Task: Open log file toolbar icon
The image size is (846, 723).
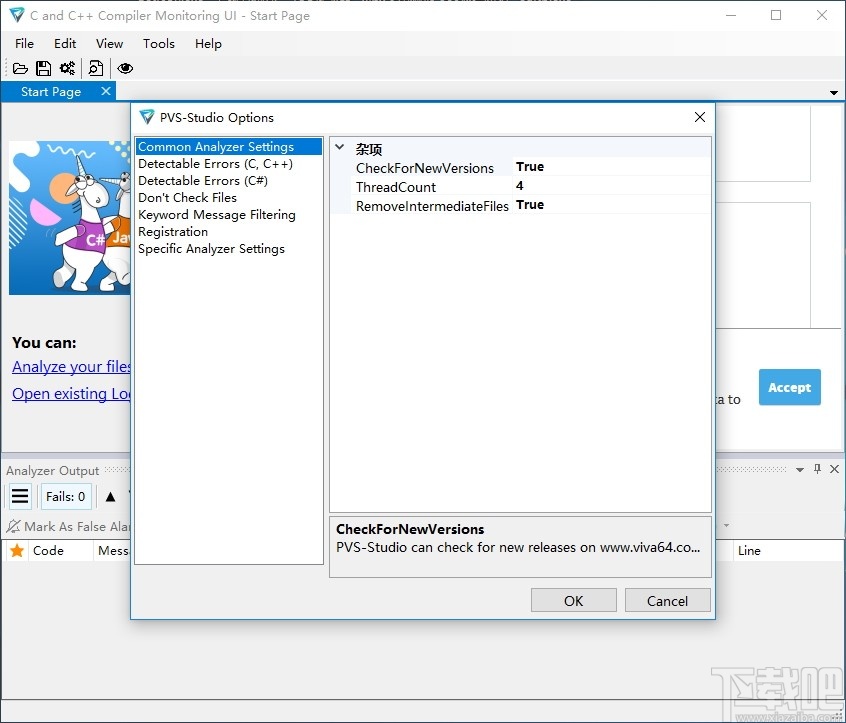Action: 20,69
